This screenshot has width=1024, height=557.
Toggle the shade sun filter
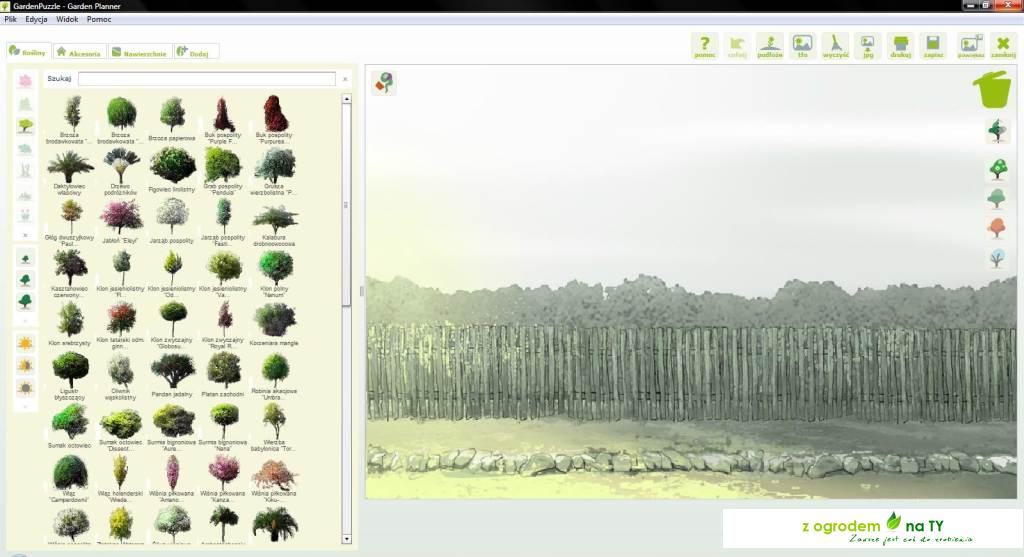(x=25, y=387)
